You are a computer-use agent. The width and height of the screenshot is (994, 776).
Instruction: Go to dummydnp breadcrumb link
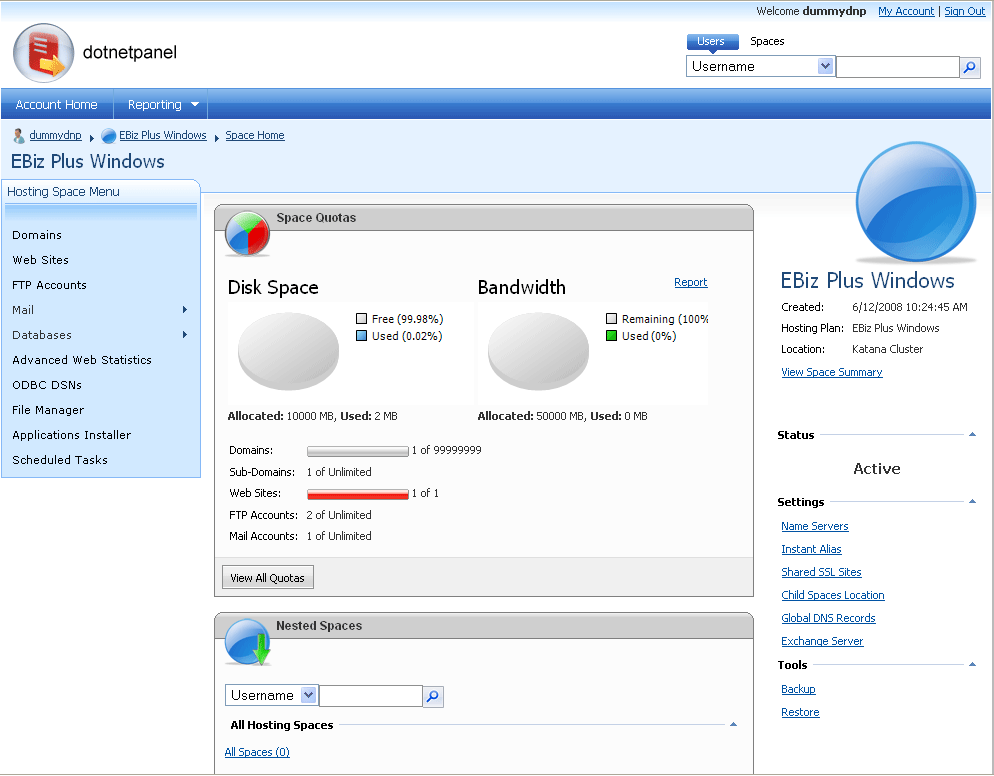(56, 135)
